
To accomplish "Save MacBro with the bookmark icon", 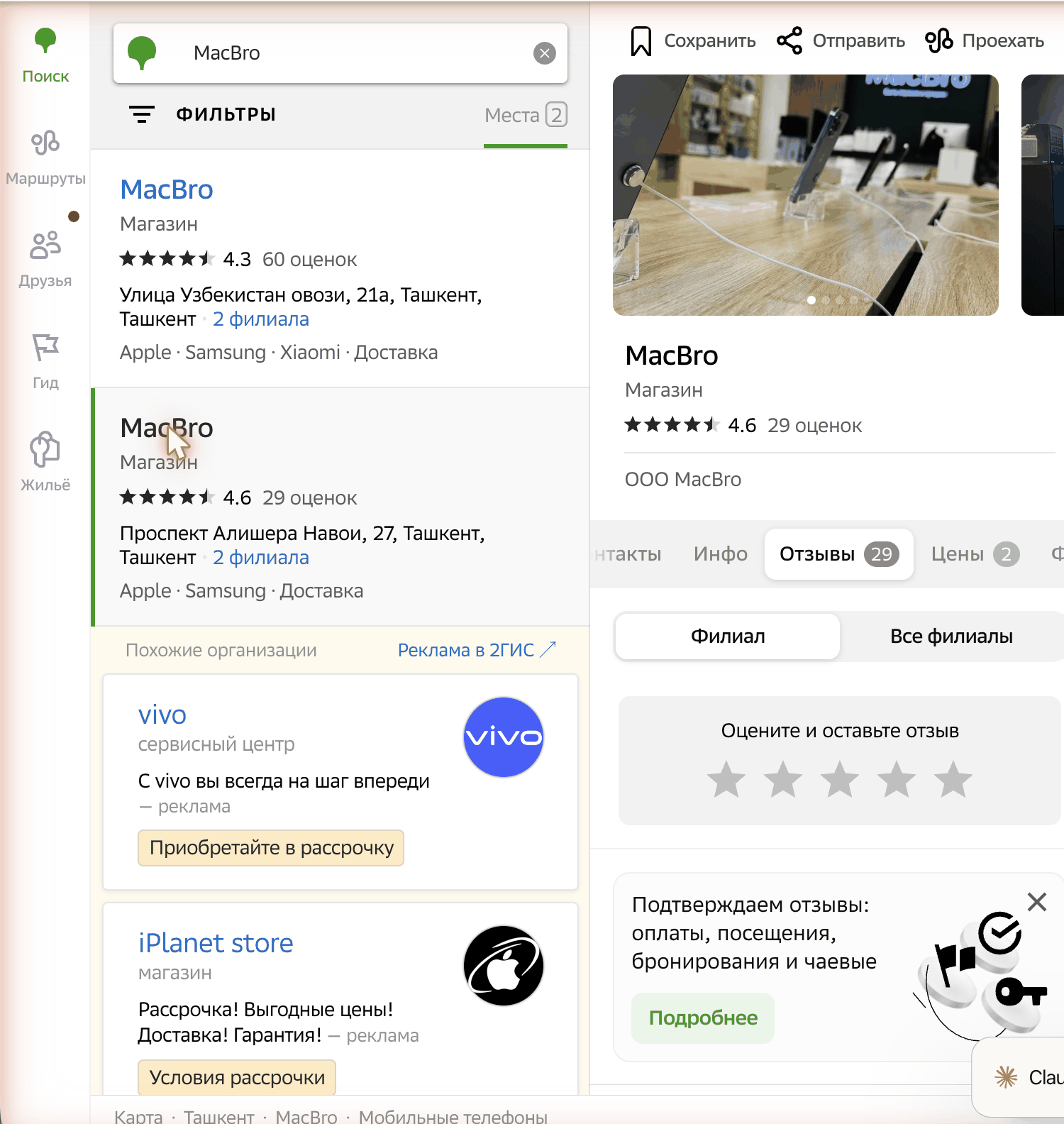I will [641, 41].
